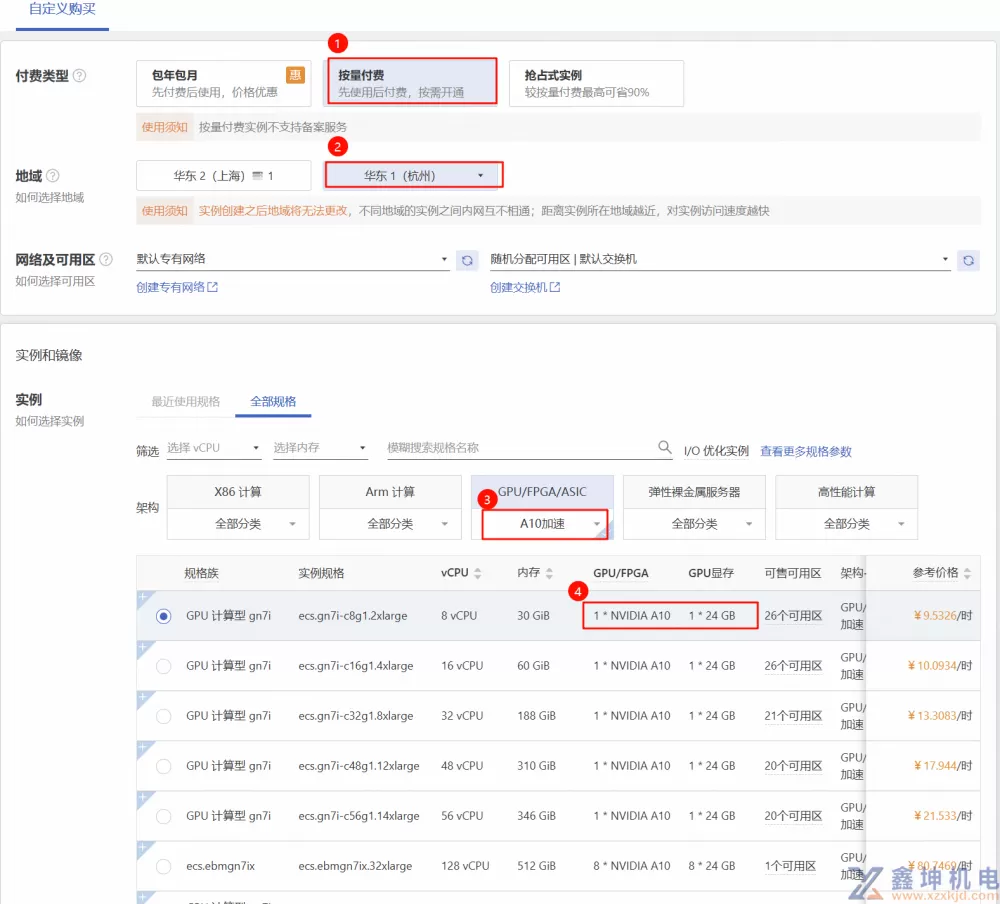Click the ¥10.0934/时 price cell

click(939, 666)
